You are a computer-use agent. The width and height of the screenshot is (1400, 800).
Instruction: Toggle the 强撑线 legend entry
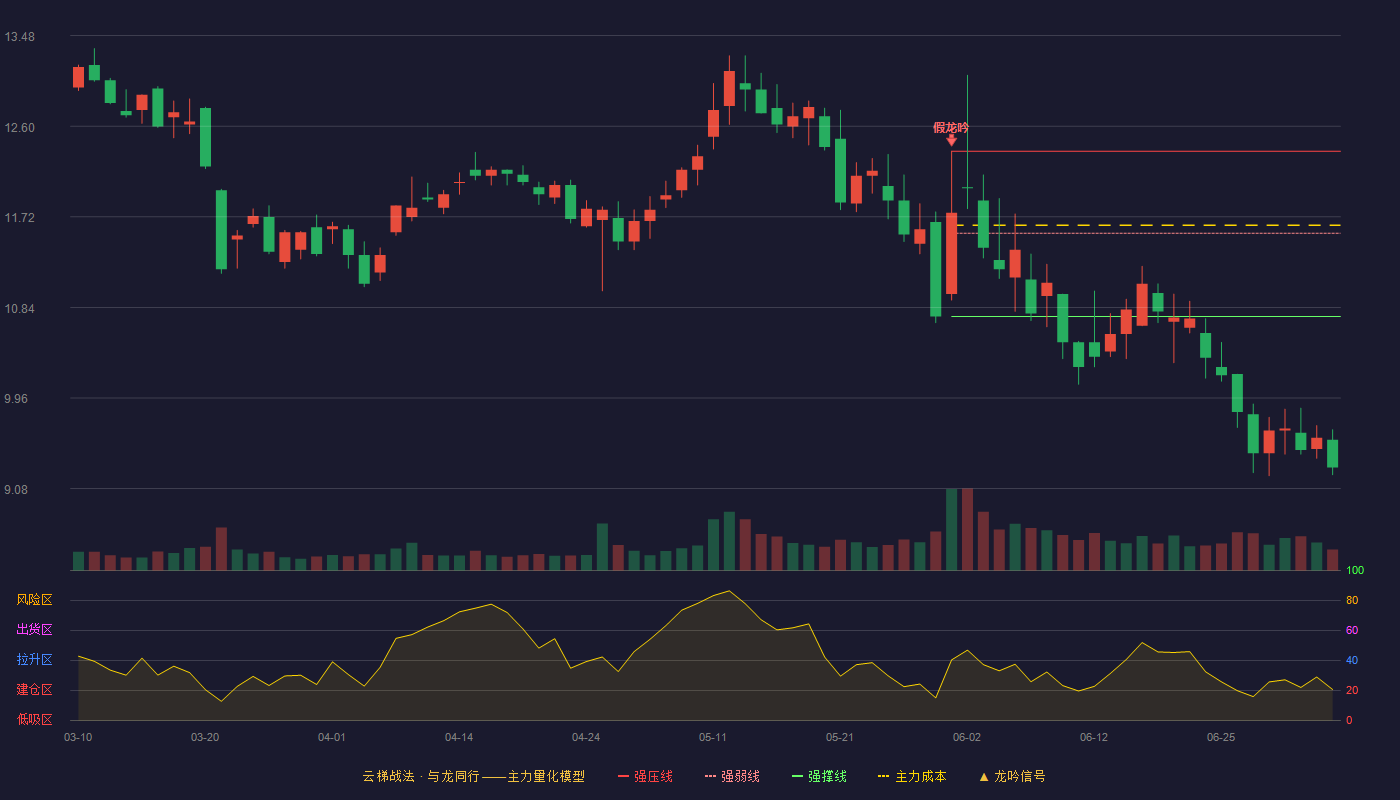pos(819,776)
